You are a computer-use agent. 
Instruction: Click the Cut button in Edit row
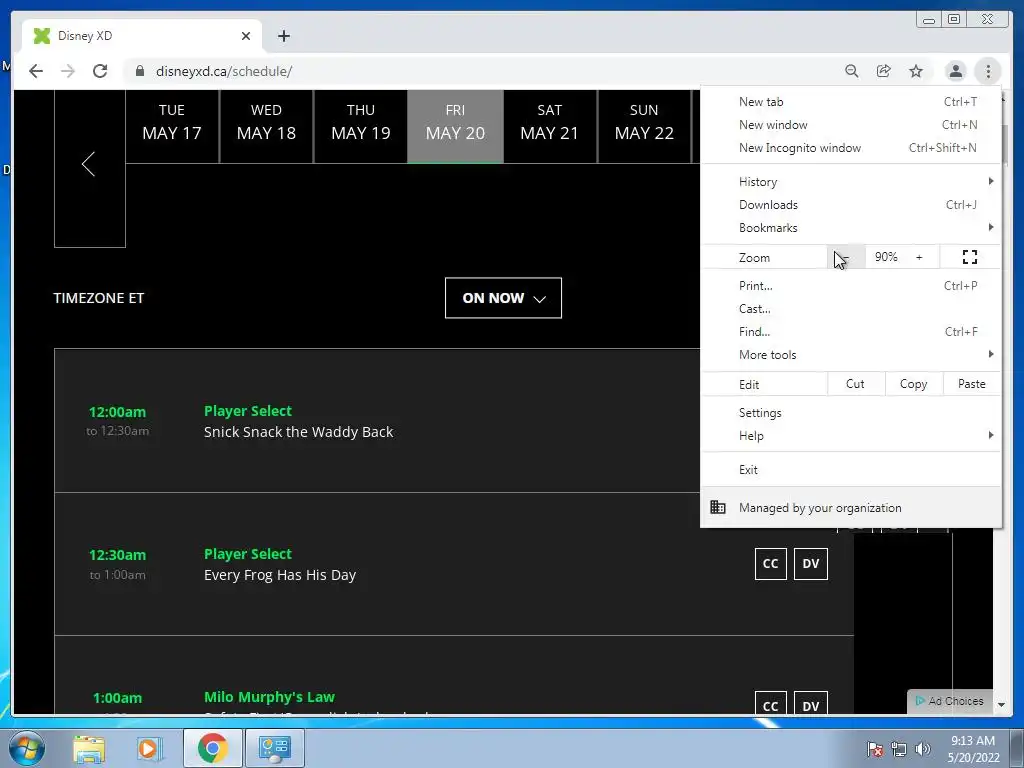click(856, 384)
